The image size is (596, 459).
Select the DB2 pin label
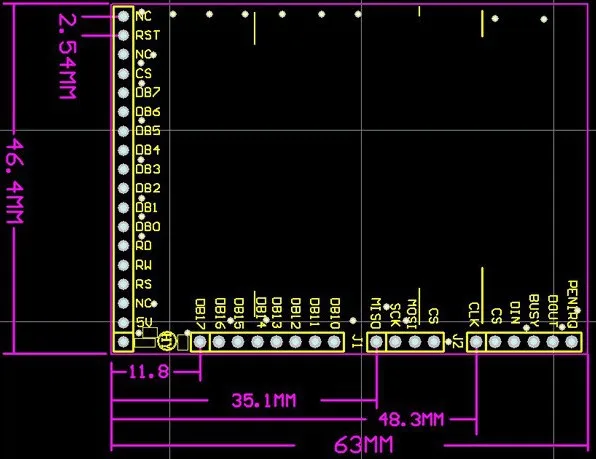[x=147, y=188]
